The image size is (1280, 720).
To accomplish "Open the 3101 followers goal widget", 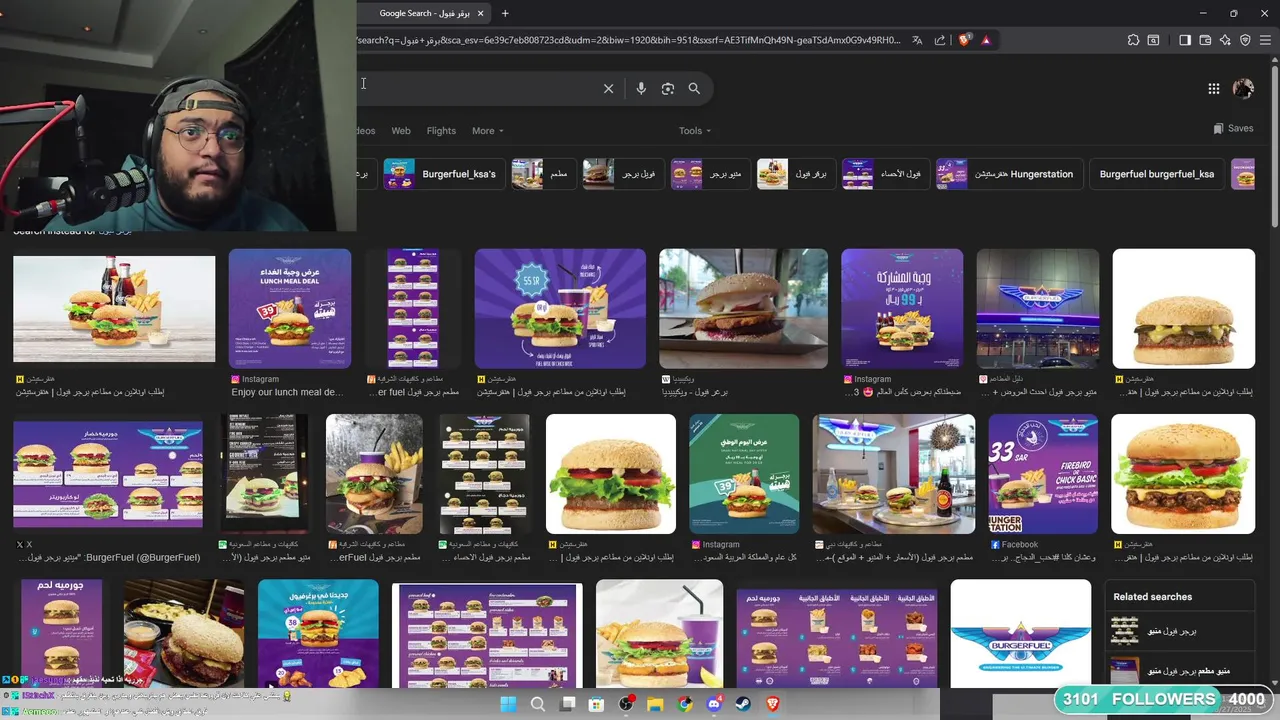I will pos(1165,699).
